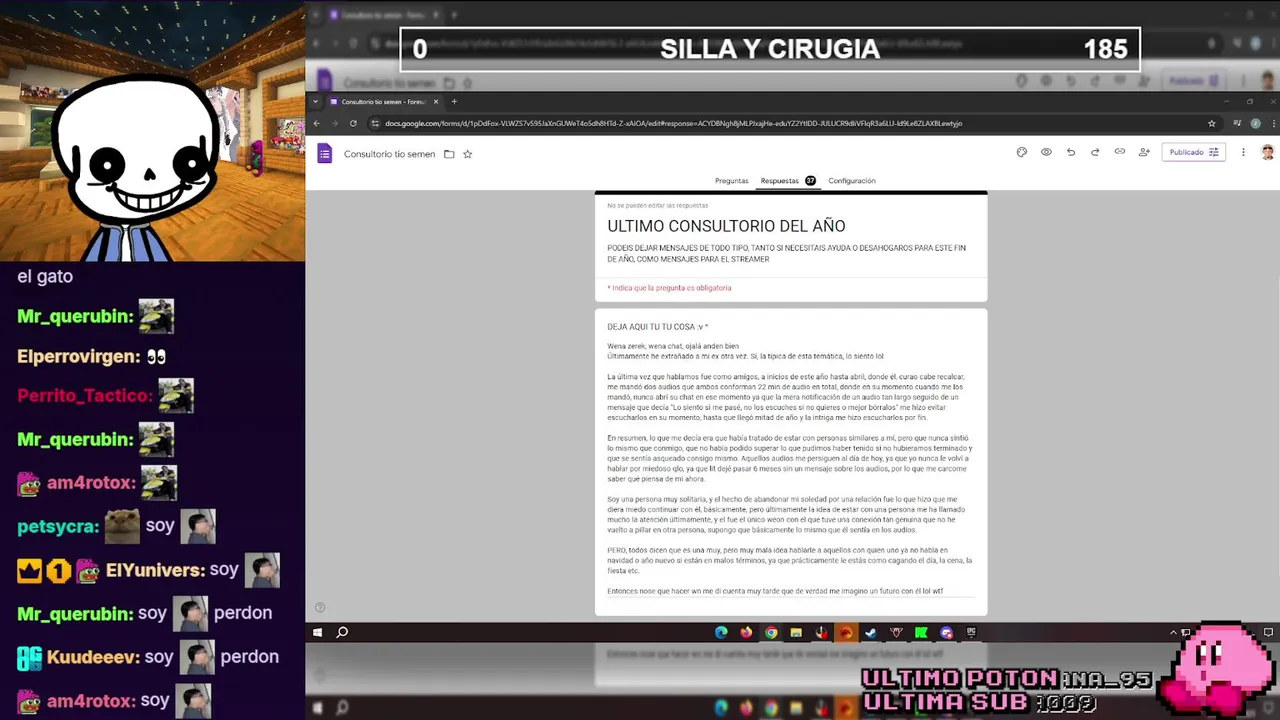The image size is (1280, 720).
Task: Click the Perrito_Tactico username in chat
Action: (x=85, y=396)
